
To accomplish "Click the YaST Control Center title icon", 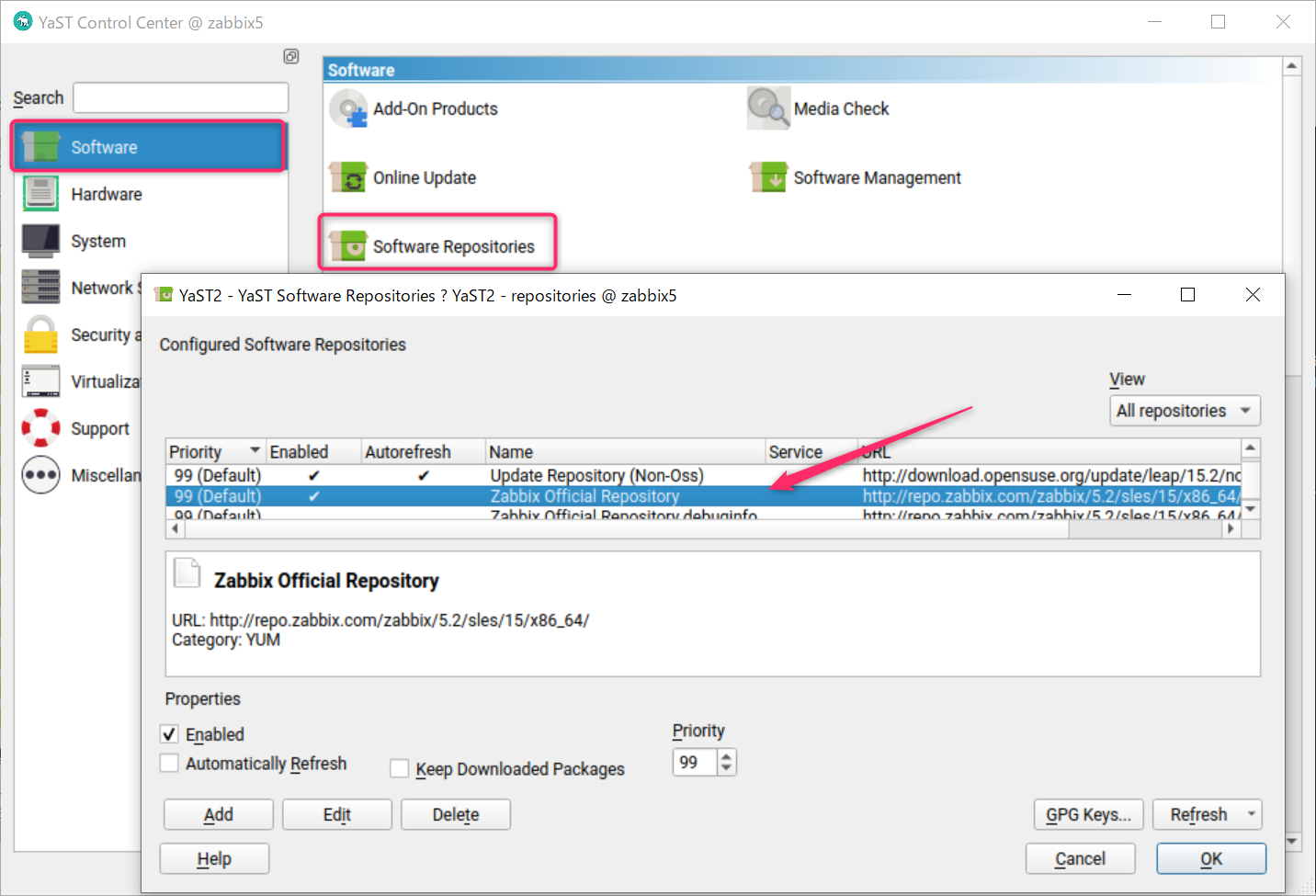I will [23, 21].
